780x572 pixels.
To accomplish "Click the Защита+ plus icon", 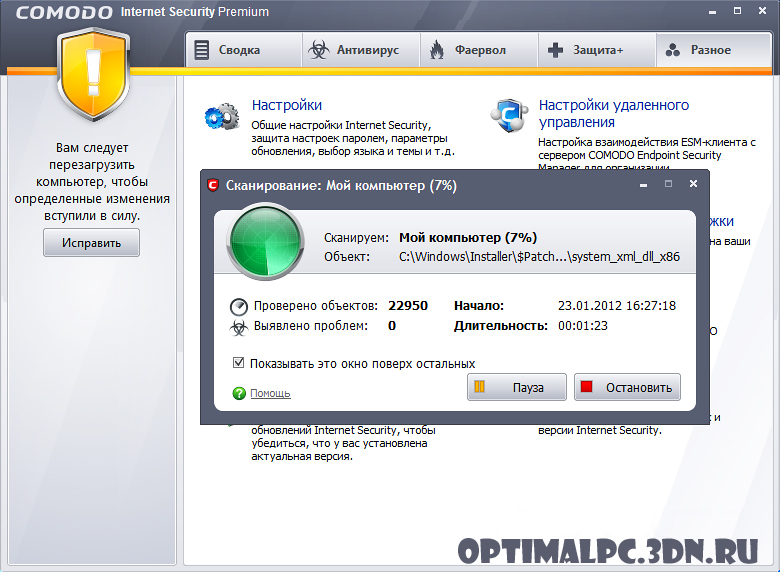I will [555, 50].
